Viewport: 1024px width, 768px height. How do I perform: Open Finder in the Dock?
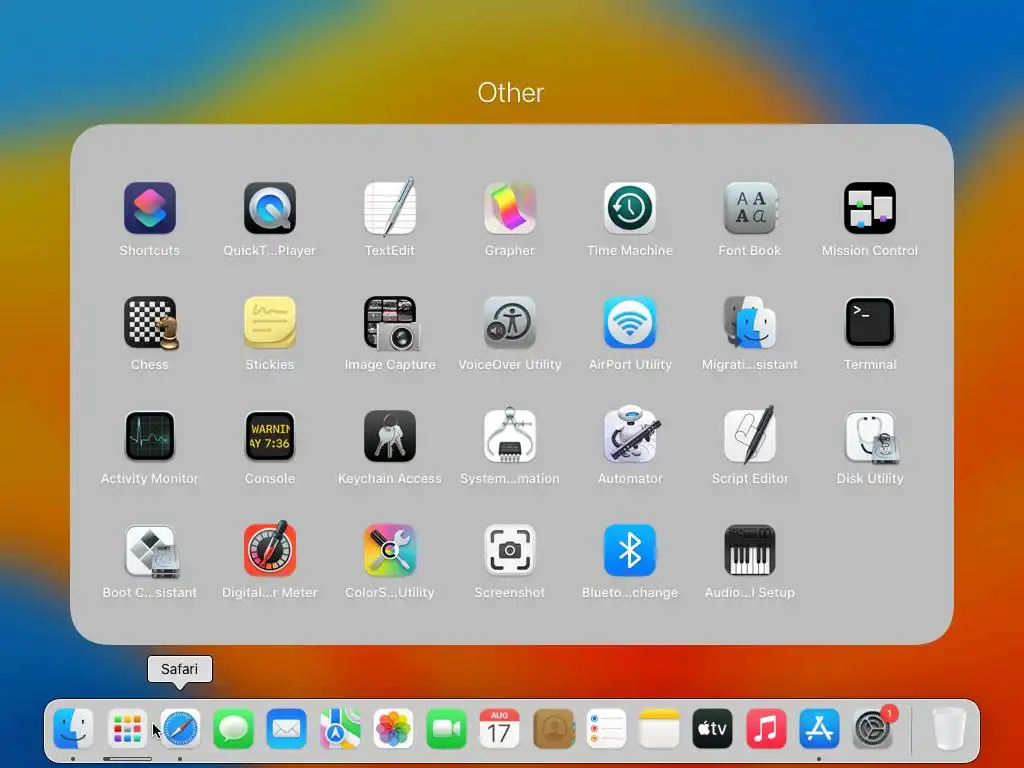pos(73,728)
